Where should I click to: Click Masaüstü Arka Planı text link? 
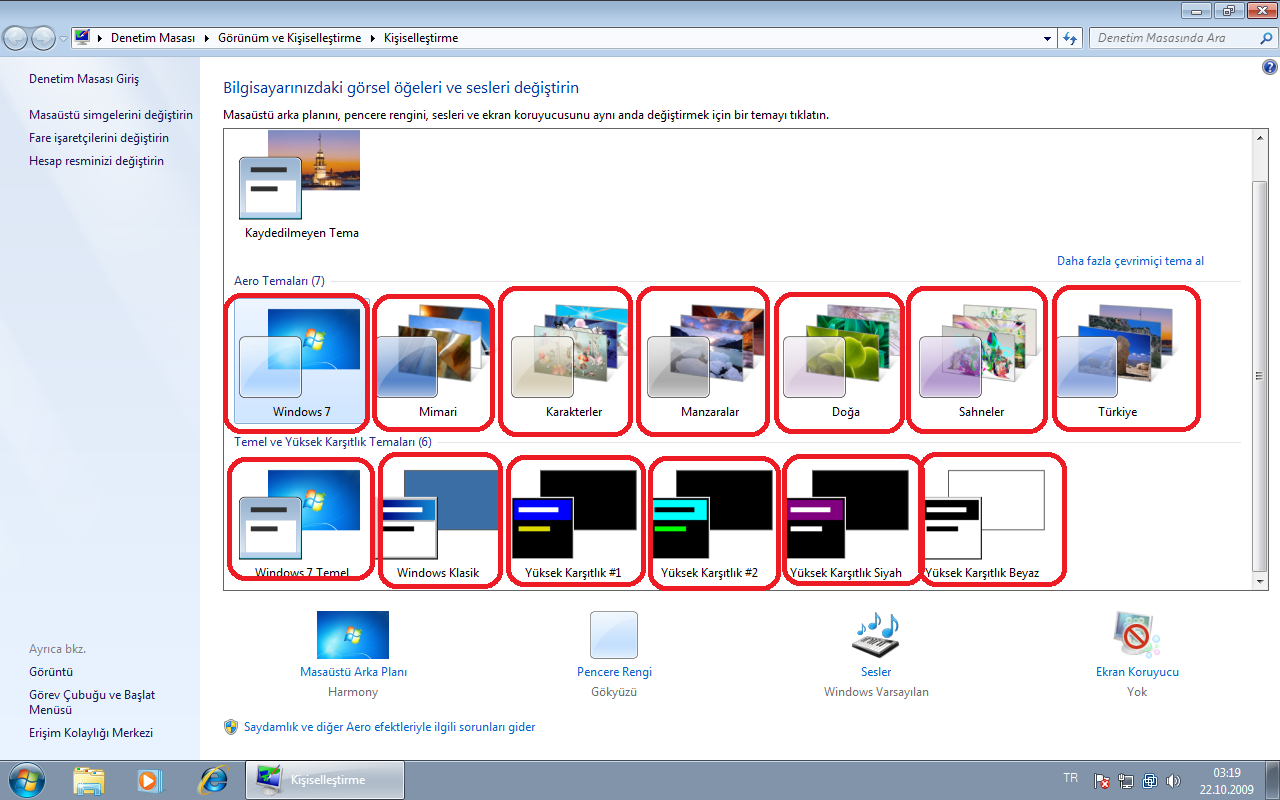353,672
